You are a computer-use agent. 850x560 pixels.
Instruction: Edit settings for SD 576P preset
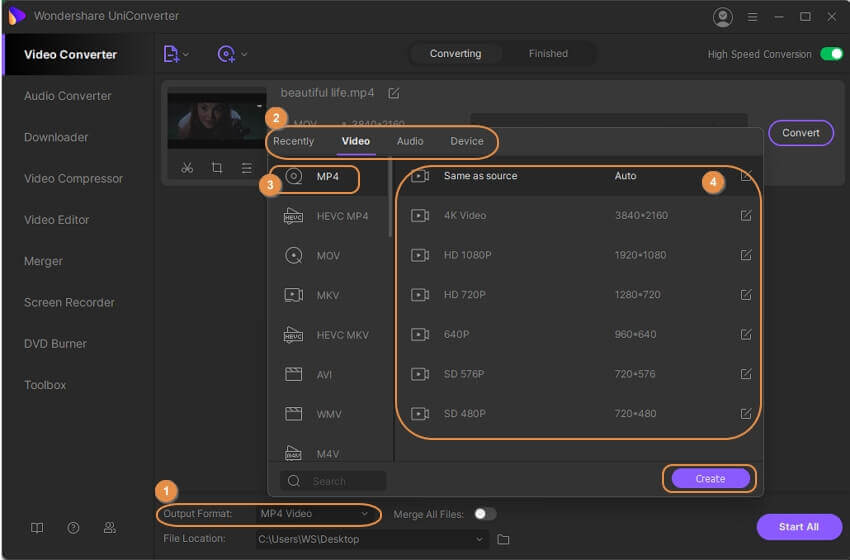[x=746, y=374]
